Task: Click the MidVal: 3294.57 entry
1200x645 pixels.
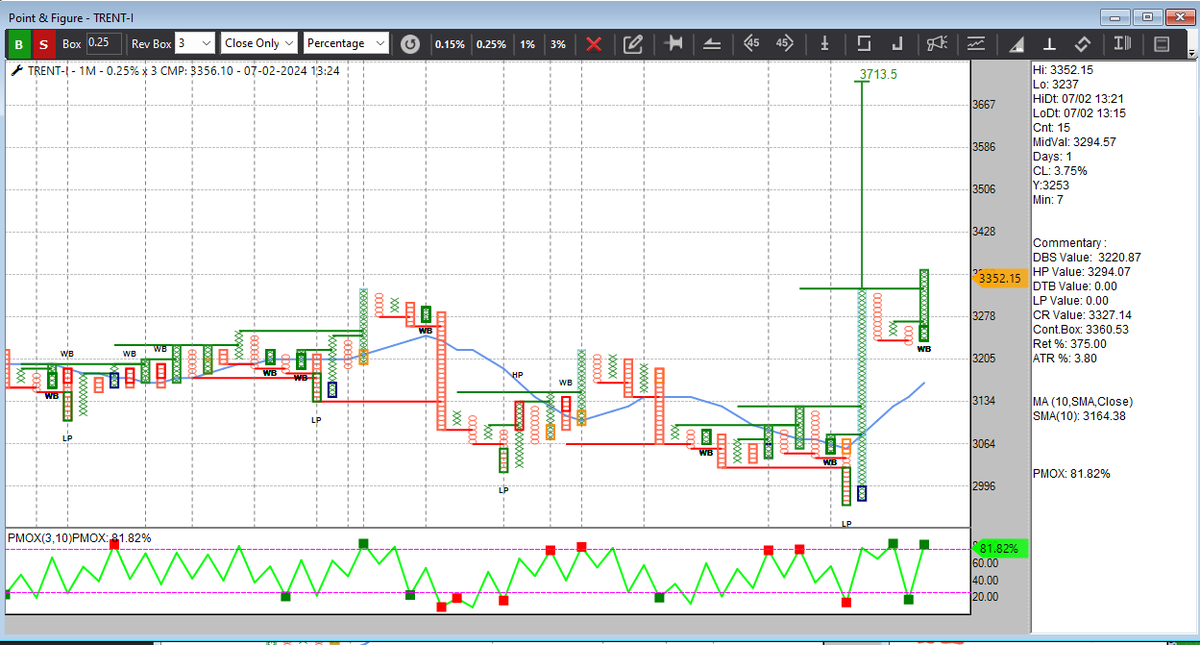Action: click(x=1074, y=142)
